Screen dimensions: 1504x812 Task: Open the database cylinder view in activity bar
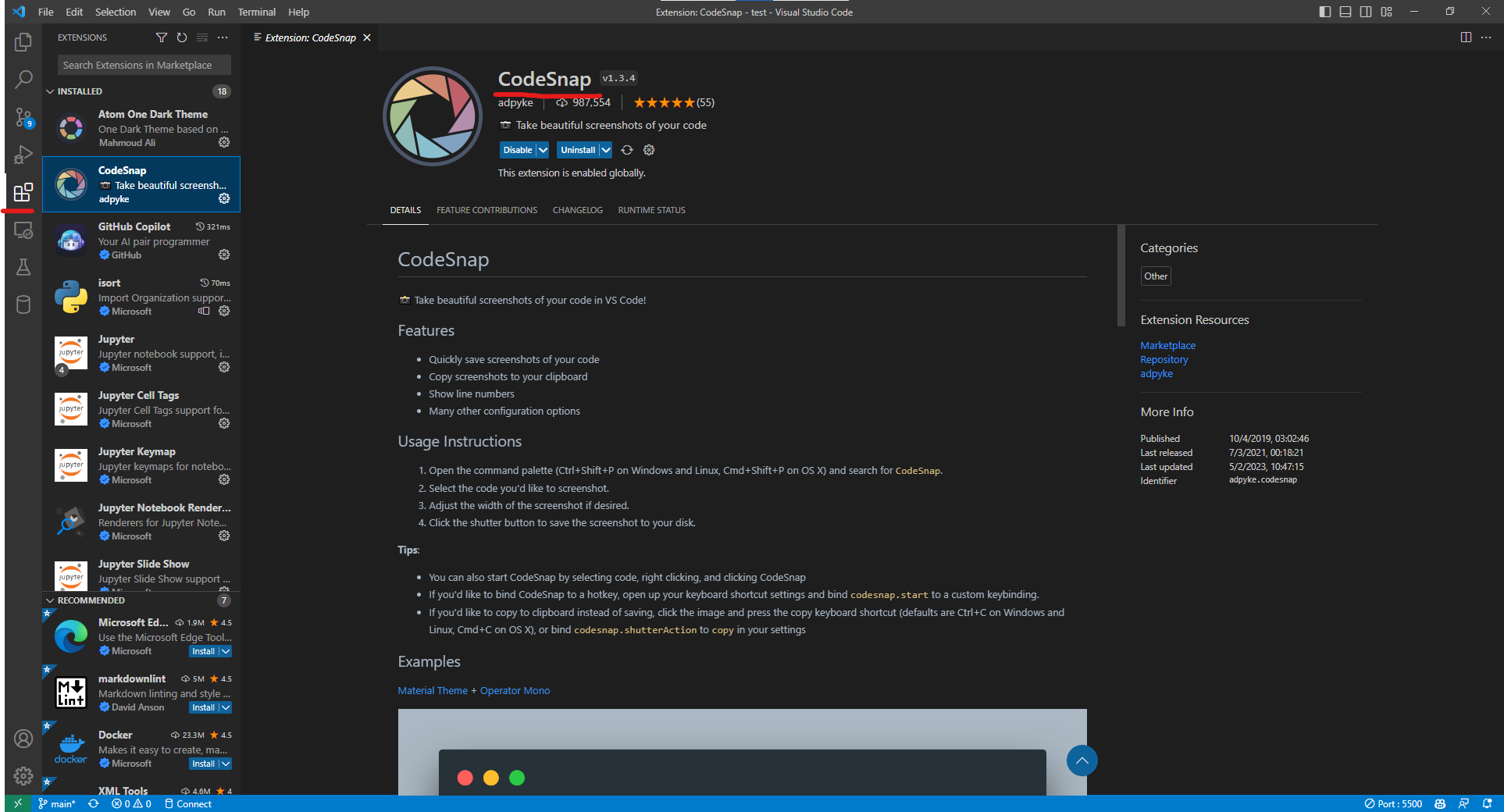pyautogui.click(x=23, y=304)
